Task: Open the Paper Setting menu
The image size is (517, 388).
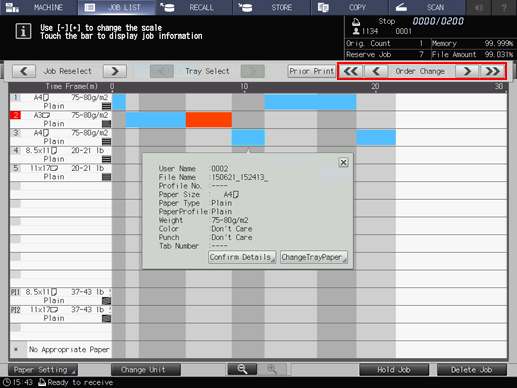Action: 43,370
